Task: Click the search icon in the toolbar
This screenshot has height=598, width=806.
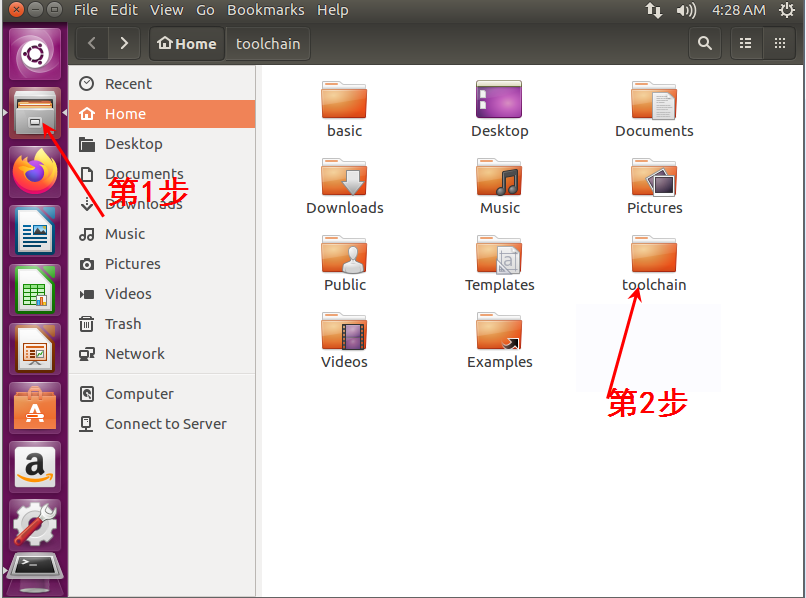Action: (705, 43)
